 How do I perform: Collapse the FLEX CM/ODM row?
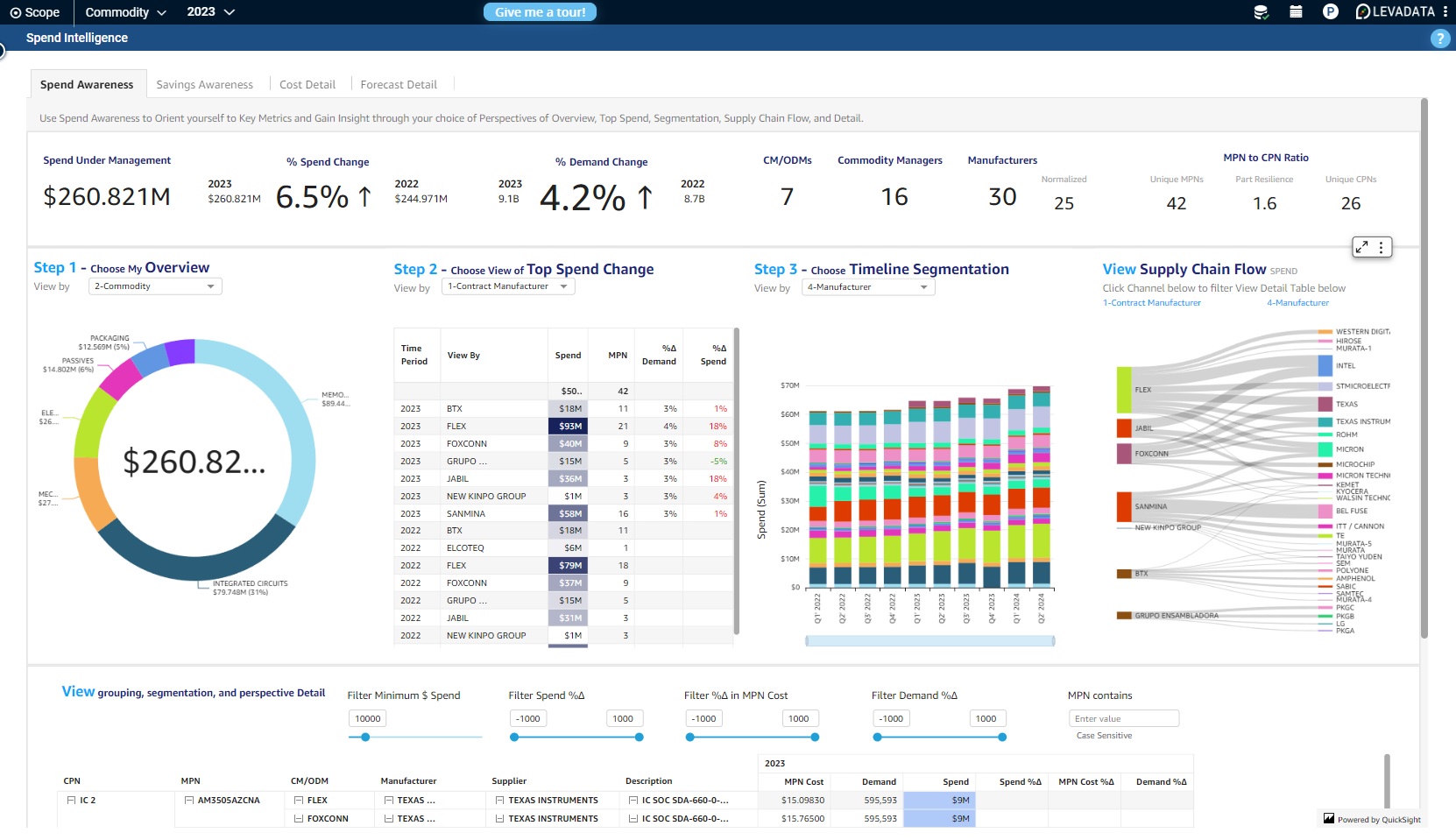(x=299, y=801)
